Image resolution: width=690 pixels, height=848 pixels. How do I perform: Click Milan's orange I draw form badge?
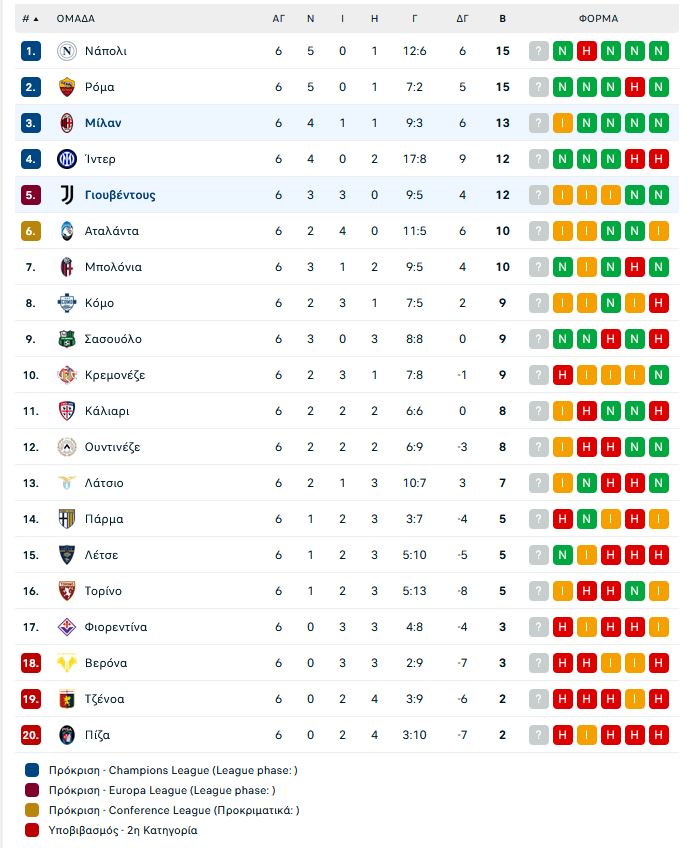562,123
